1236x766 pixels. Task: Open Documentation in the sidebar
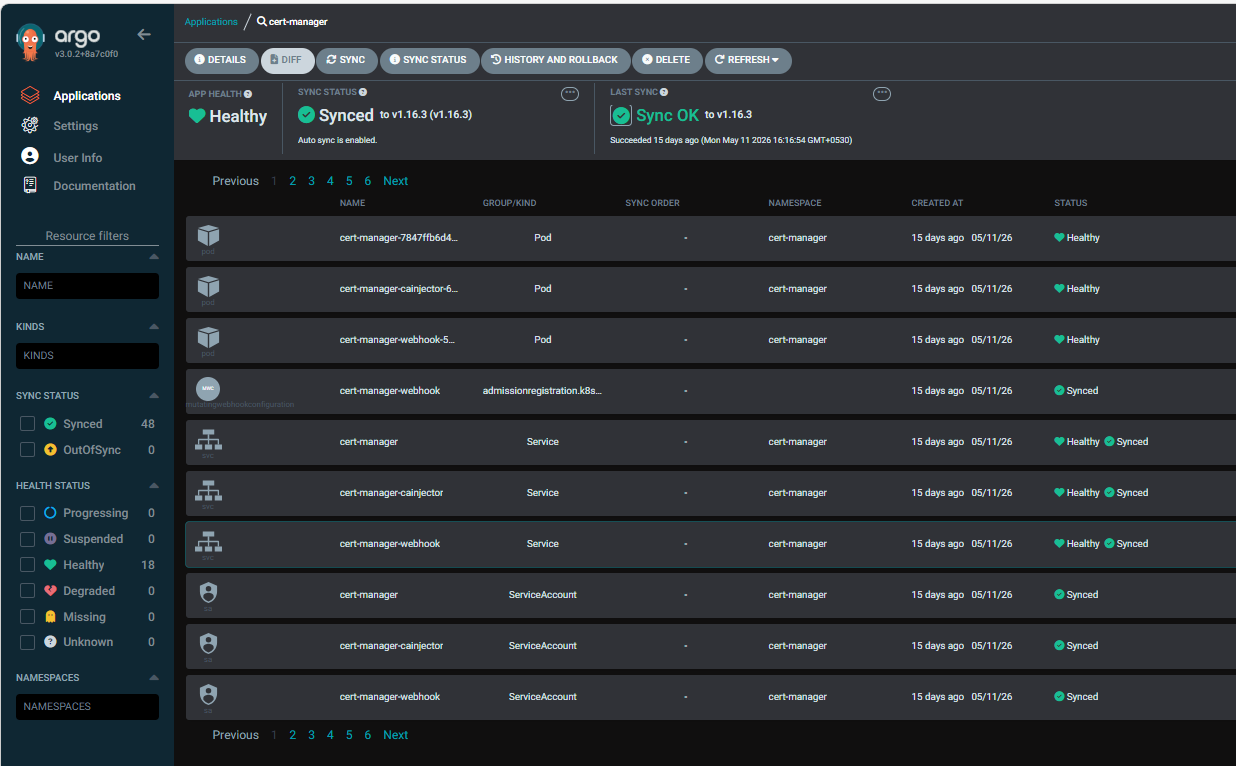click(94, 186)
